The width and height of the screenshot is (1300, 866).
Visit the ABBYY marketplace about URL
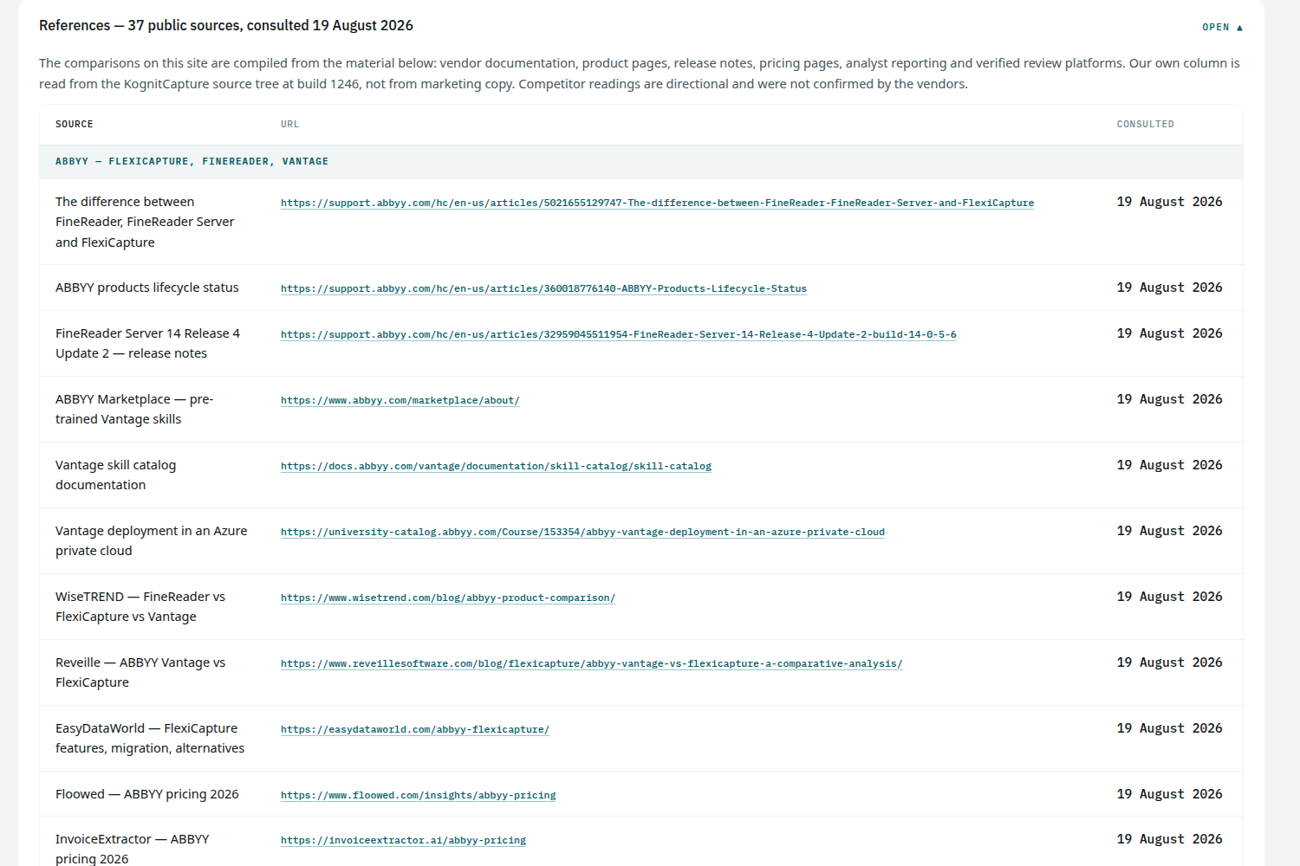(400, 401)
